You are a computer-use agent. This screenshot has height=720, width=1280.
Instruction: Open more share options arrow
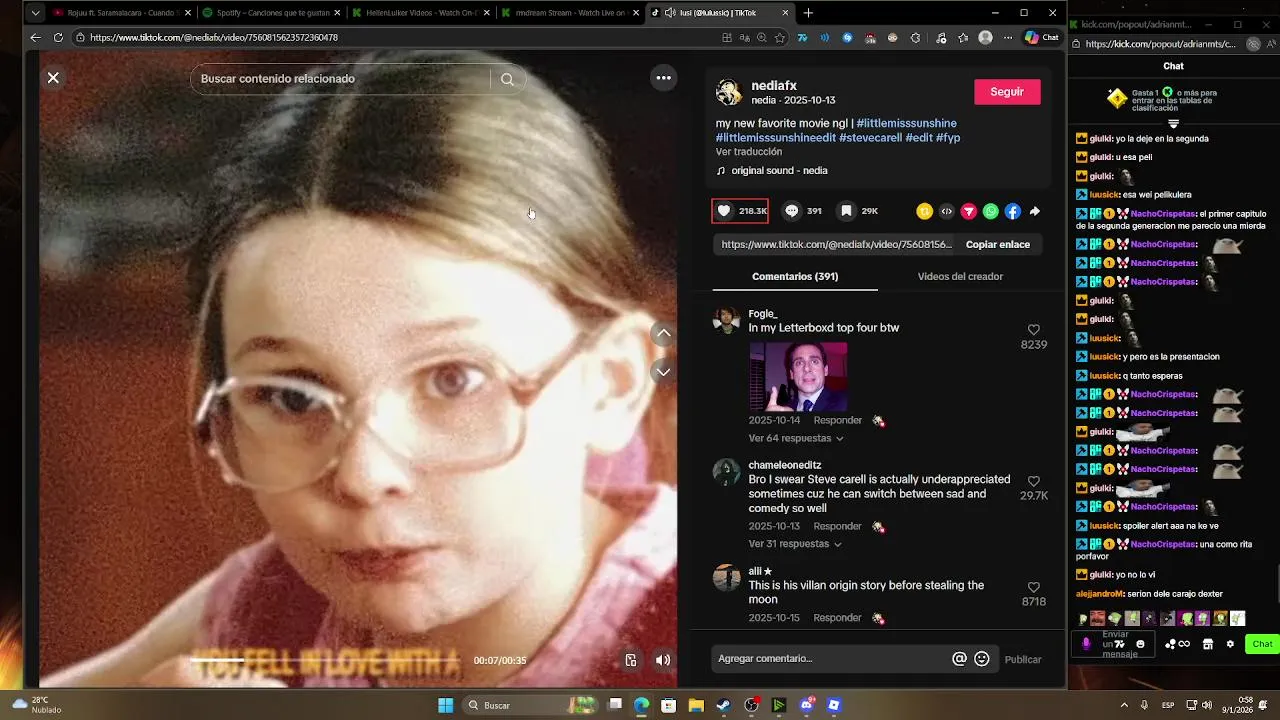(1035, 211)
